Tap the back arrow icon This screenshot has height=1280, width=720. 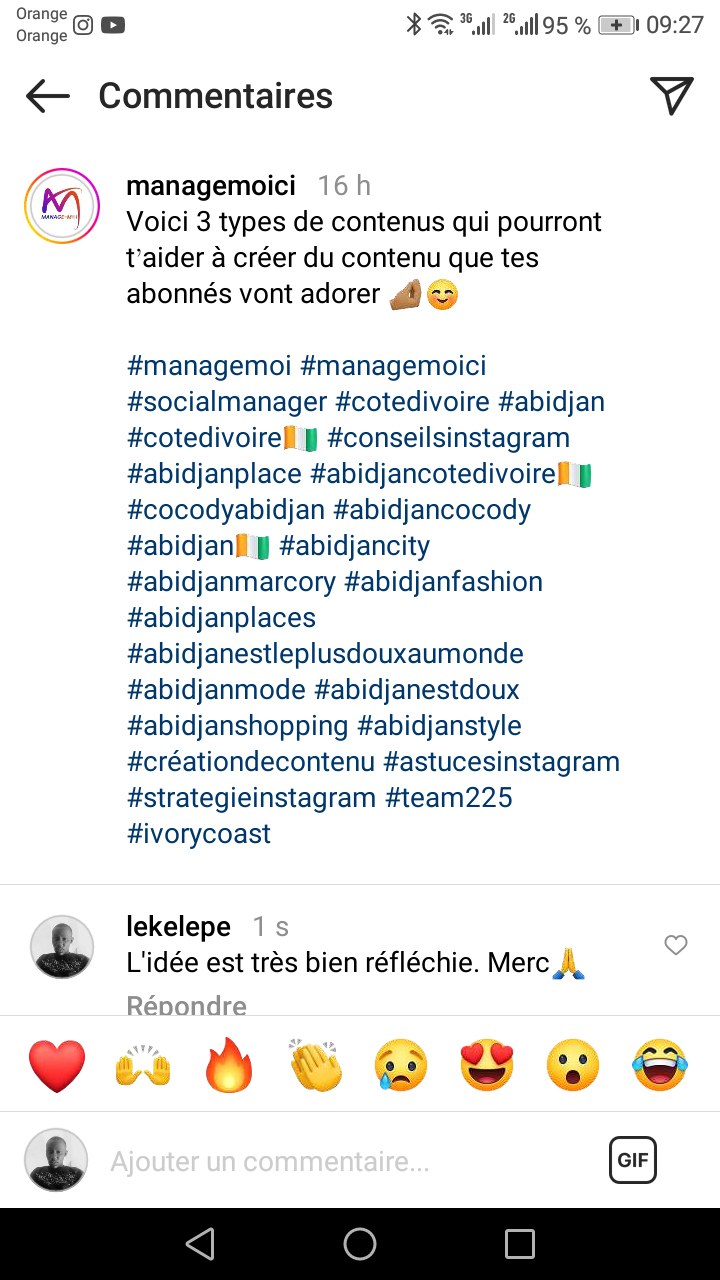point(48,96)
